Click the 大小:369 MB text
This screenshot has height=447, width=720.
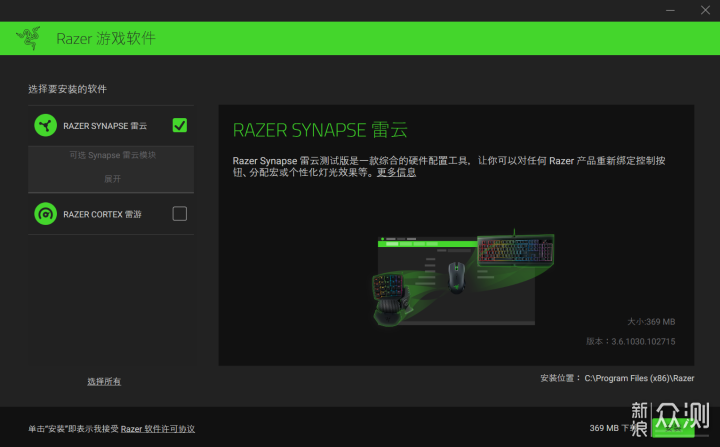[651, 322]
